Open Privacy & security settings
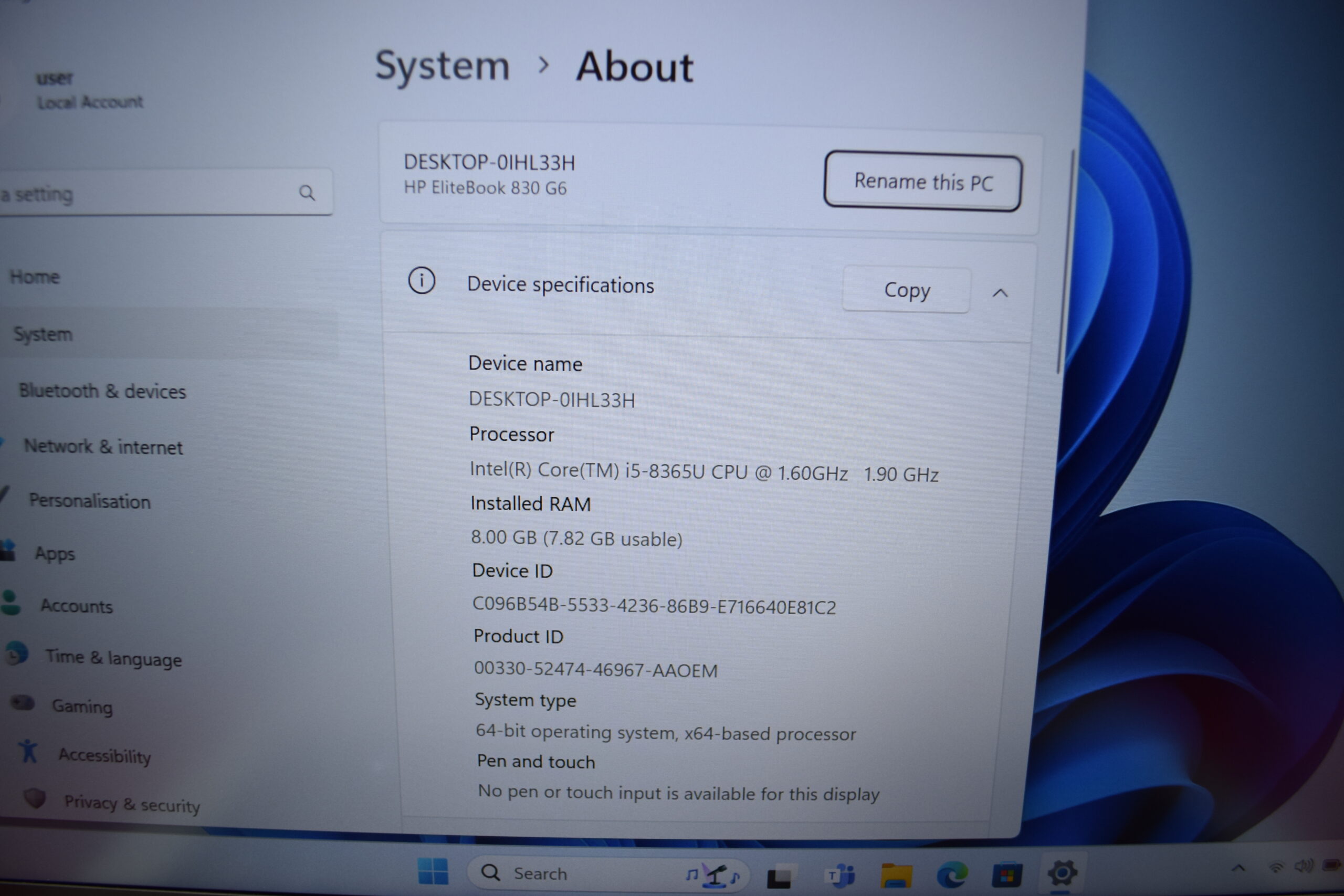This screenshot has height=896, width=1344. 132,804
